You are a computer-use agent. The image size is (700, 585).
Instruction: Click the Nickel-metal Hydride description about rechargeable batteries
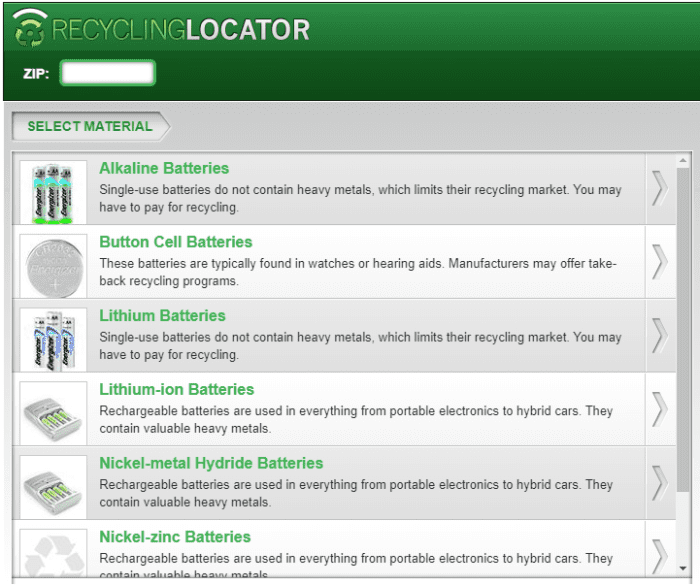356,493
